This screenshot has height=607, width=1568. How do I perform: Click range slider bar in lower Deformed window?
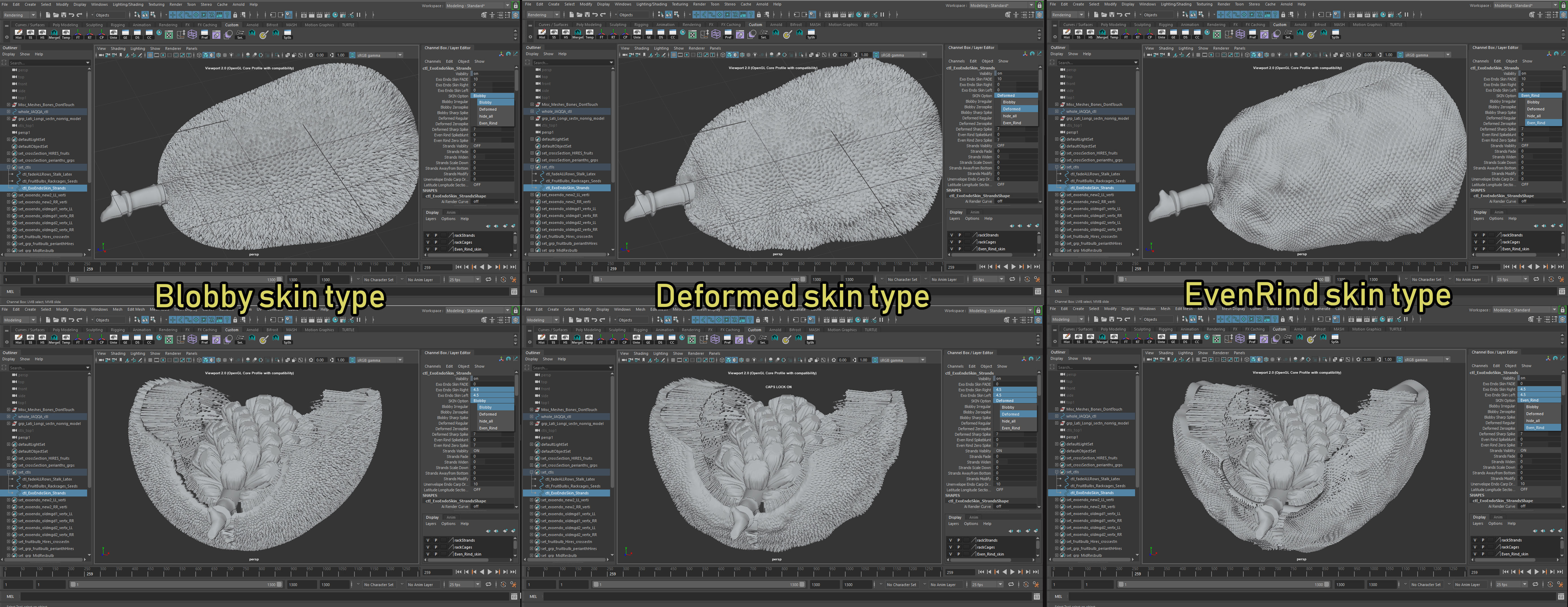700,584
